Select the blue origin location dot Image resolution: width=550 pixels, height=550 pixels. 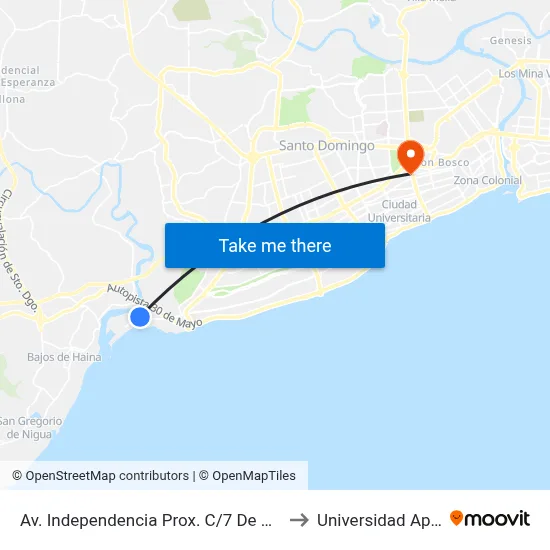point(140,317)
